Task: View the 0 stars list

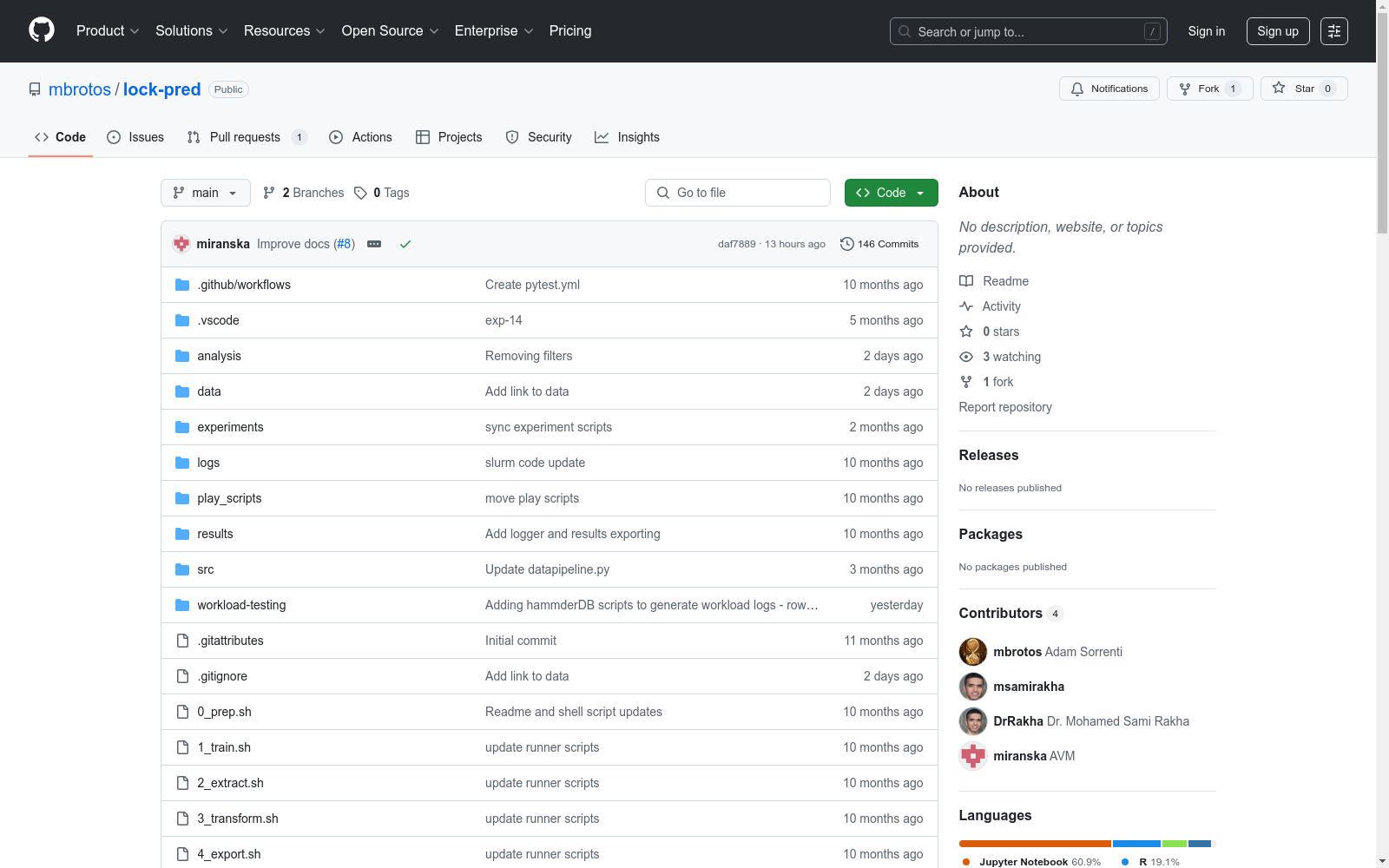Action: click(990, 332)
